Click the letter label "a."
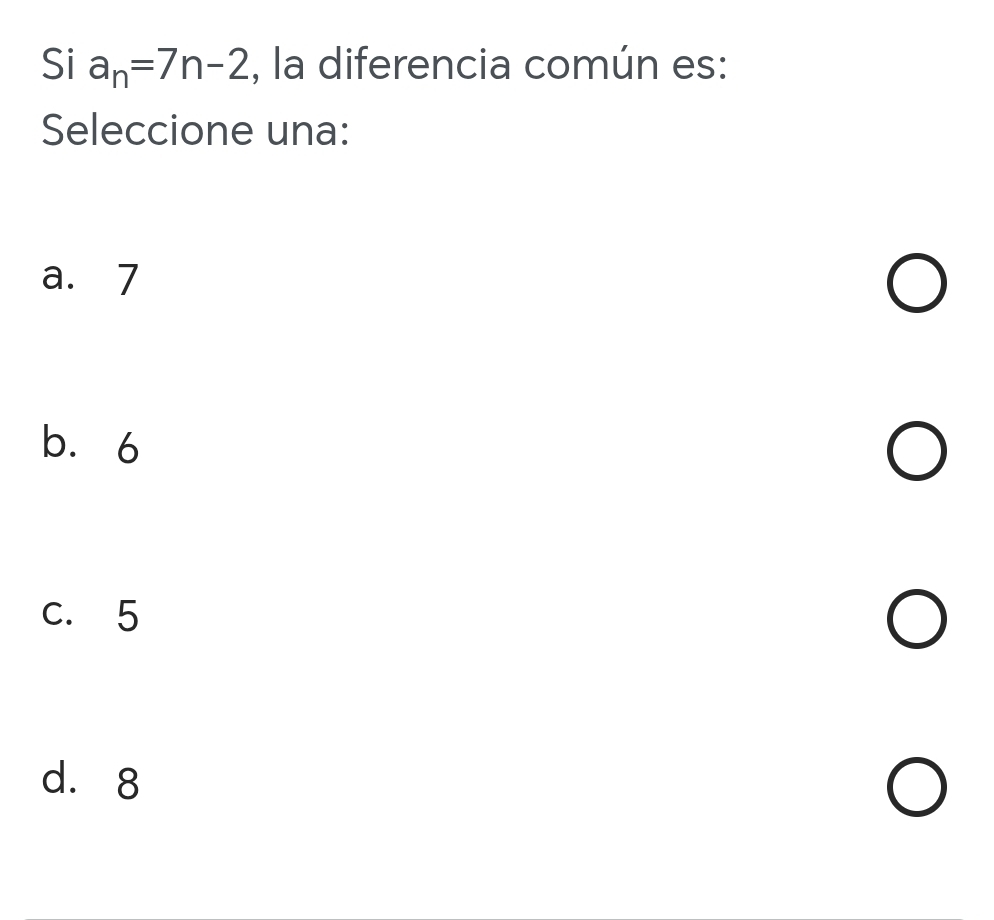 pyautogui.click(x=59, y=277)
